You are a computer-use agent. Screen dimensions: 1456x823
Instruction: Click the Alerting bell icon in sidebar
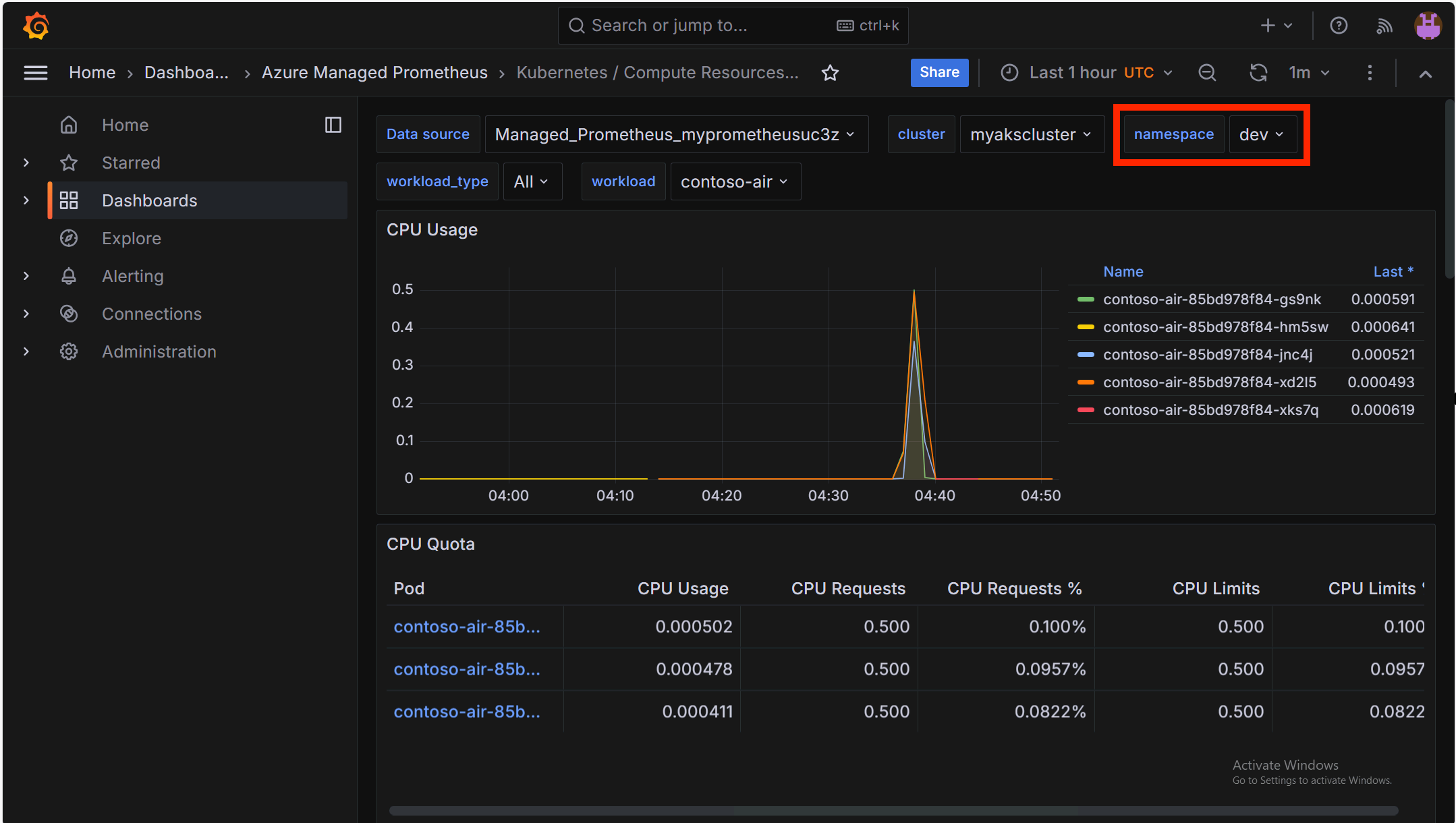click(x=69, y=276)
